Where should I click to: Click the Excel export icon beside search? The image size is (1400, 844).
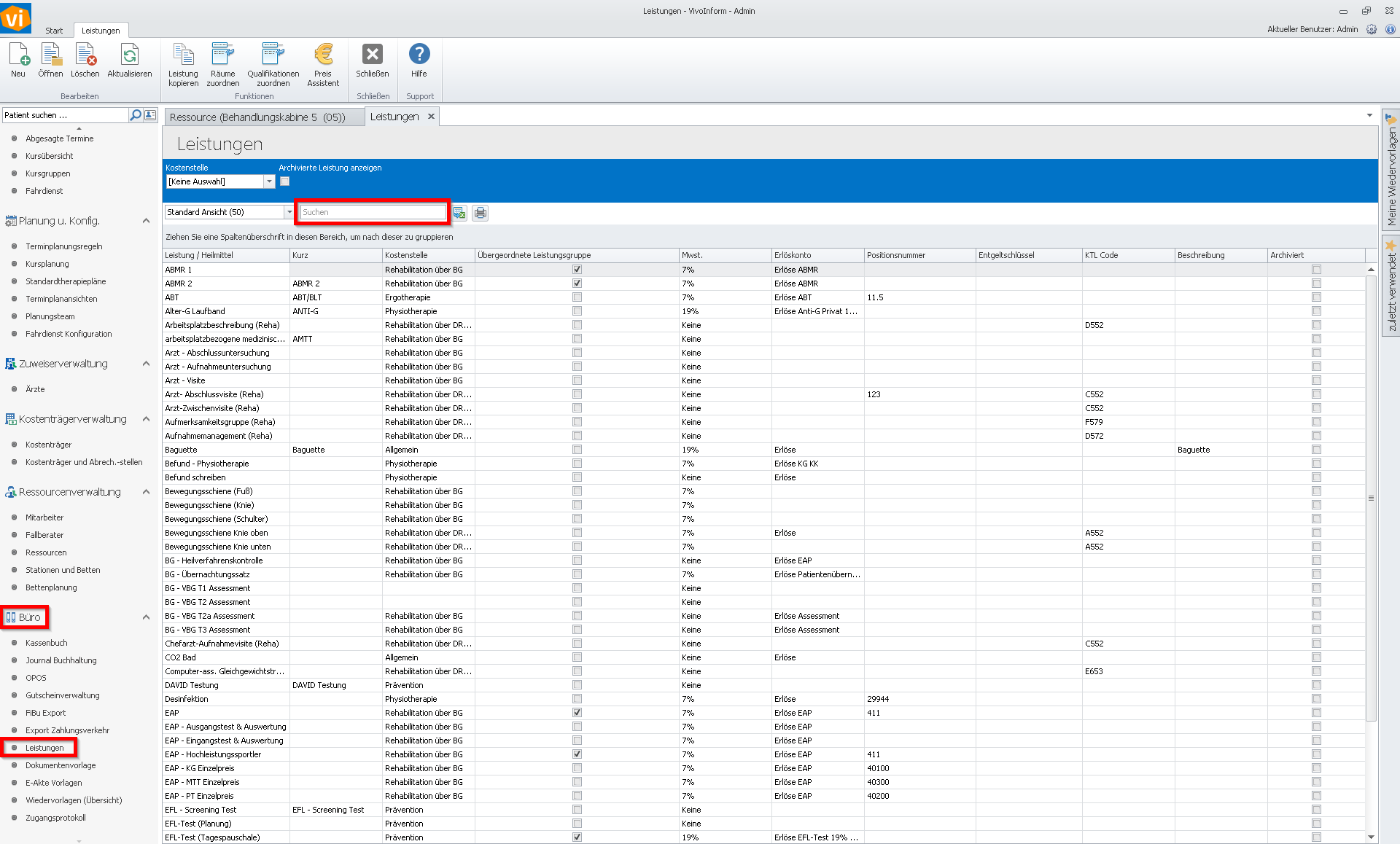[x=459, y=213]
